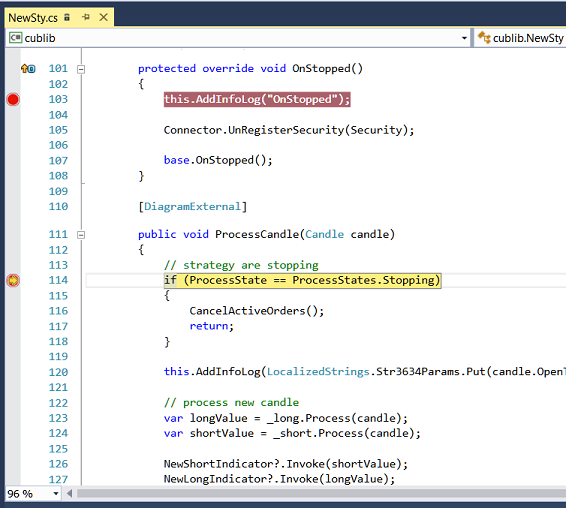The image size is (566, 508).
Task: Click the Candle type in ProcessCandle signature
Action: tap(324, 234)
